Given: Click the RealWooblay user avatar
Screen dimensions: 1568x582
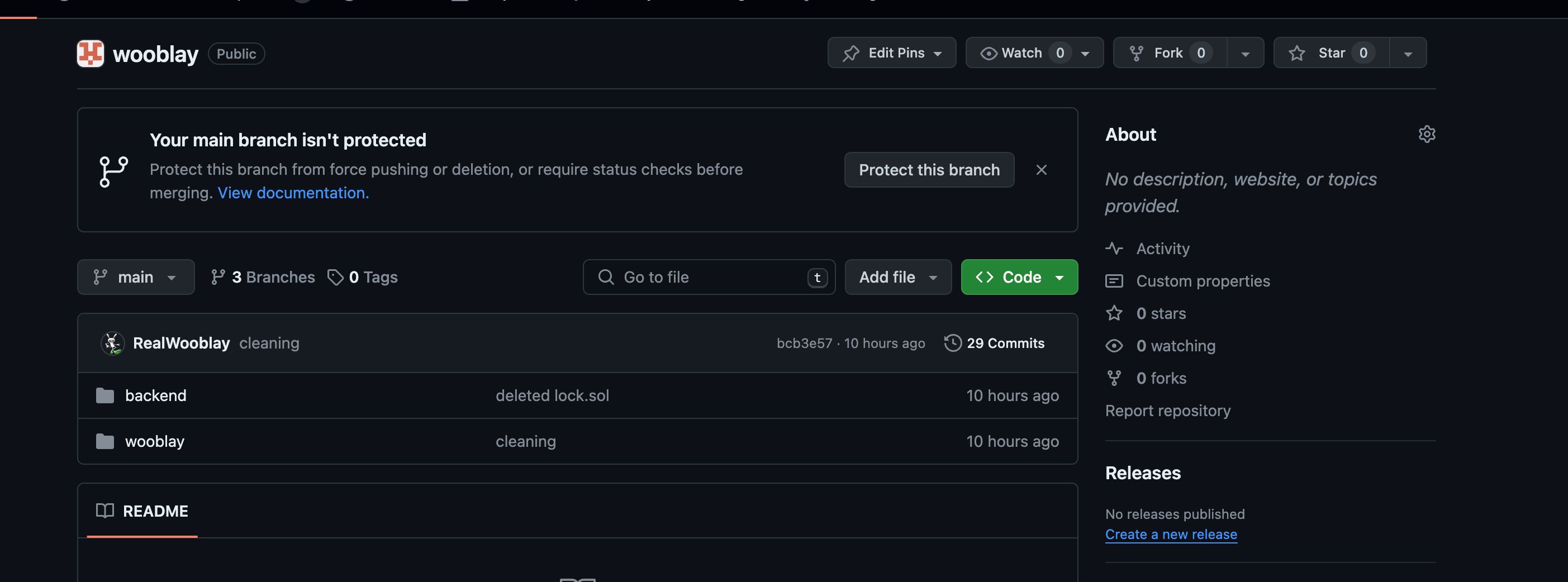Looking at the screenshot, I should coord(113,343).
